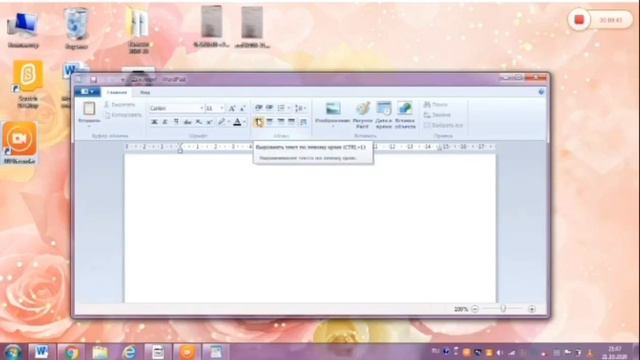Toggle underline formatting
This screenshot has height=360, width=640.
[176, 122]
